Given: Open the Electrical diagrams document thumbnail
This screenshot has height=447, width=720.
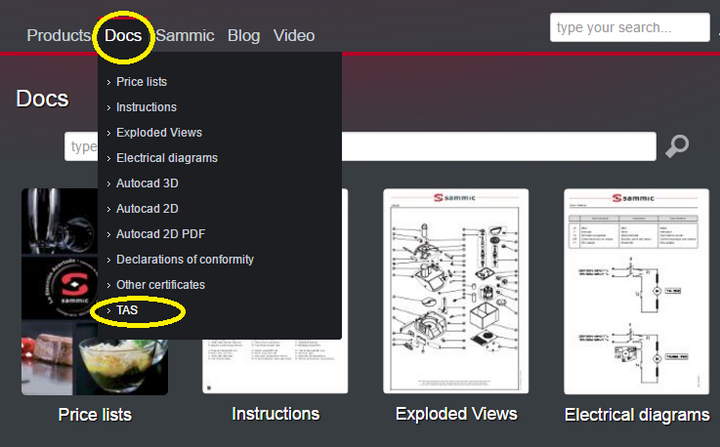Looking at the screenshot, I should pos(636,291).
